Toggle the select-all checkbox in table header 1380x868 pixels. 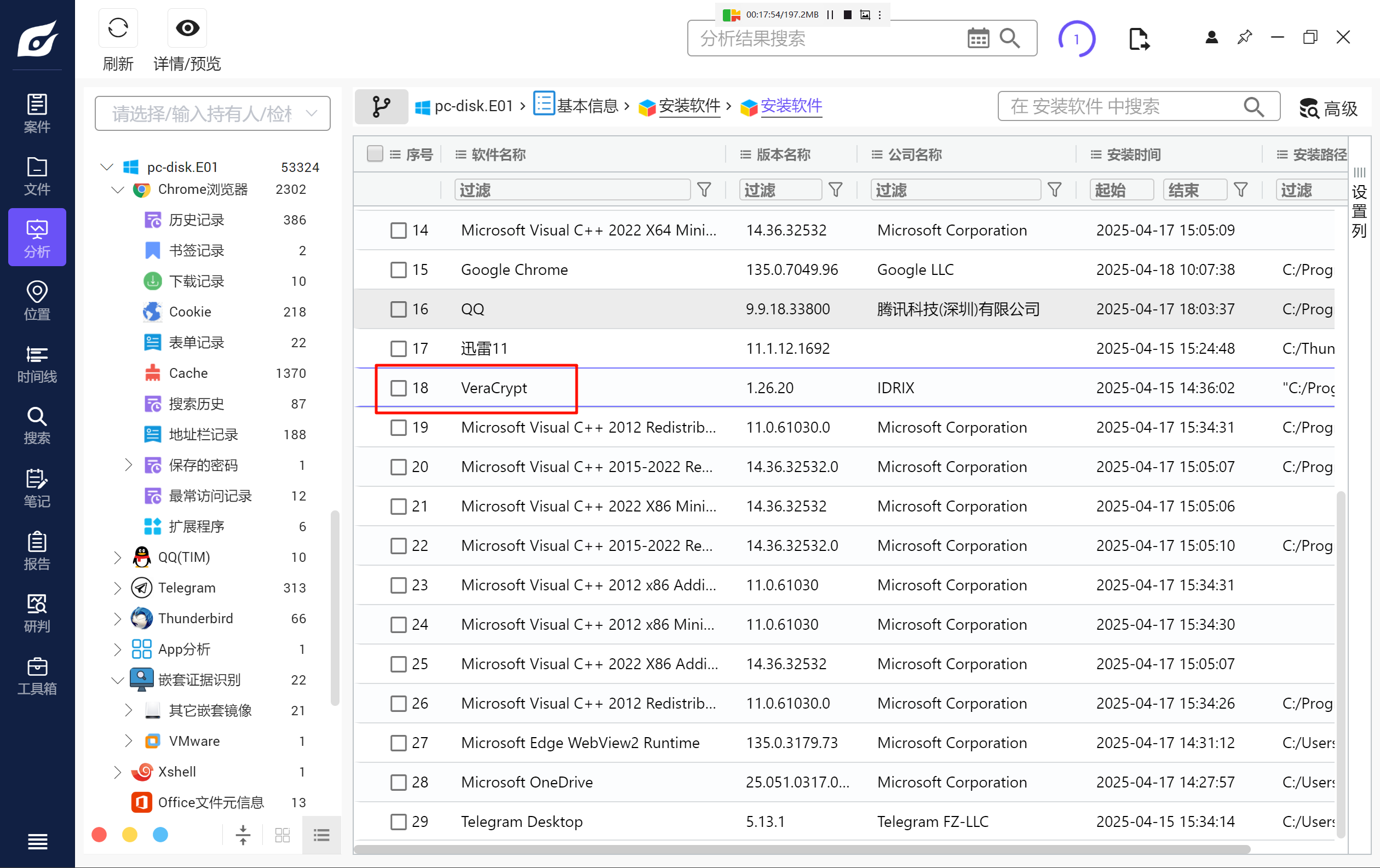pos(375,153)
